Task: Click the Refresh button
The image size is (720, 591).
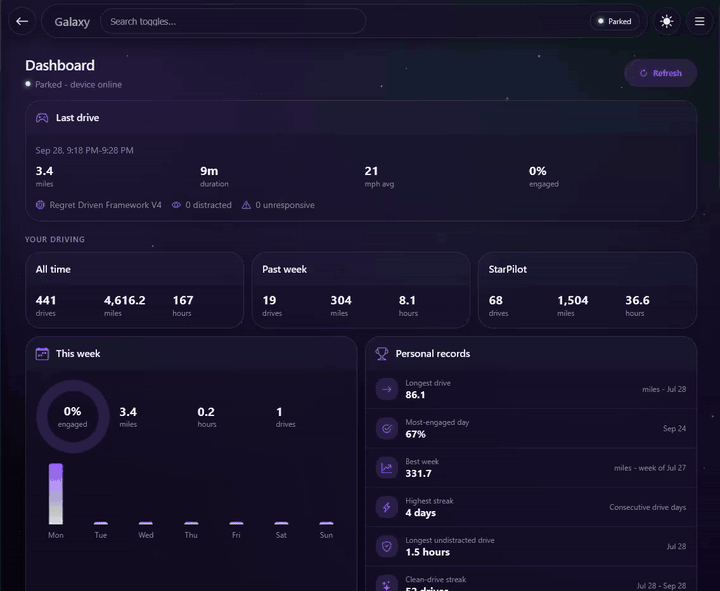Action: (x=660, y=73)
